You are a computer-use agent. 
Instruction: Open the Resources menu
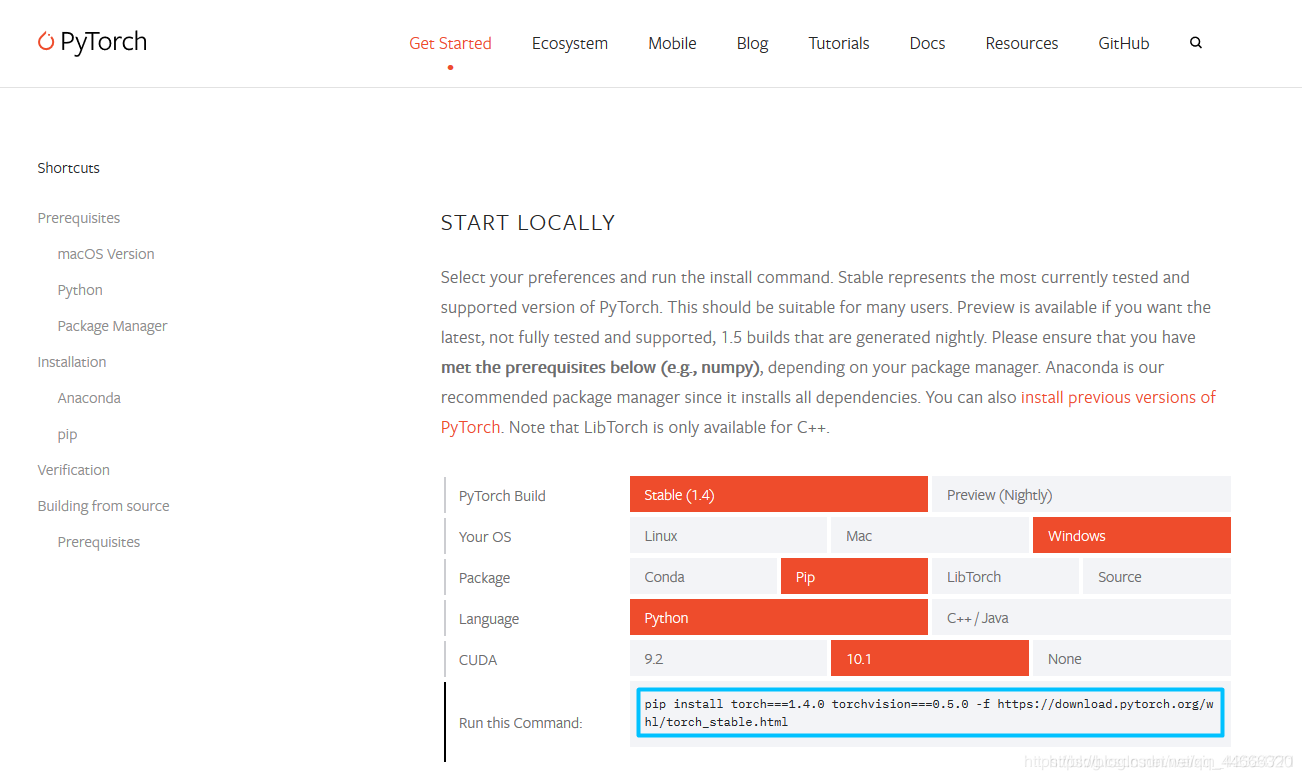pos(1022,43)
